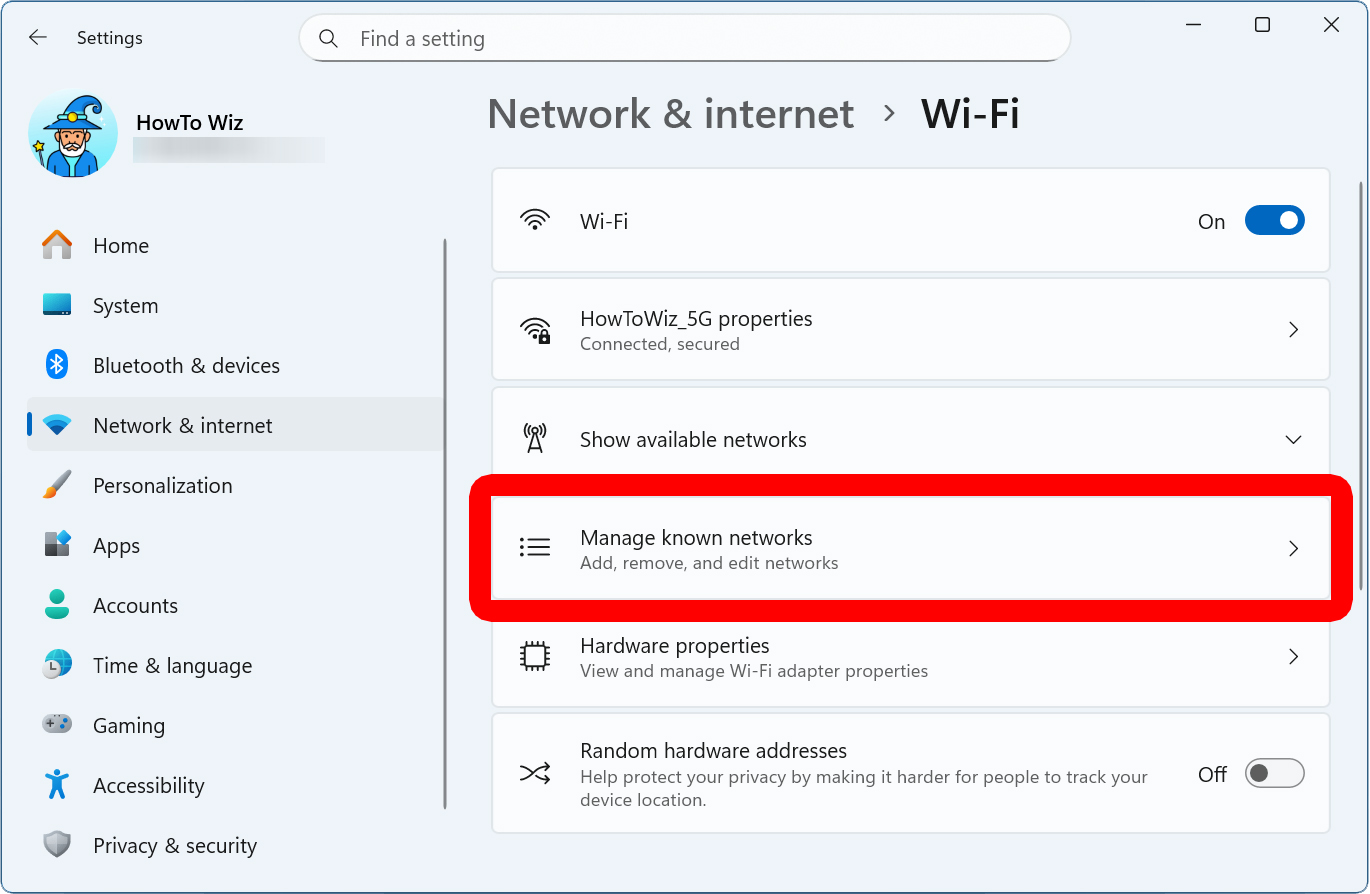Click the Hardware properties chip icon
Screen dimensions: 1370x894
[x=535, y=657]
